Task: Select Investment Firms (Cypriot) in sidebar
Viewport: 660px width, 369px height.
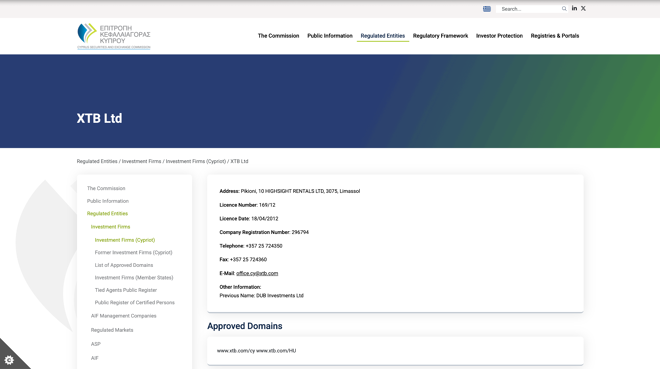Action: pos(125,240)
